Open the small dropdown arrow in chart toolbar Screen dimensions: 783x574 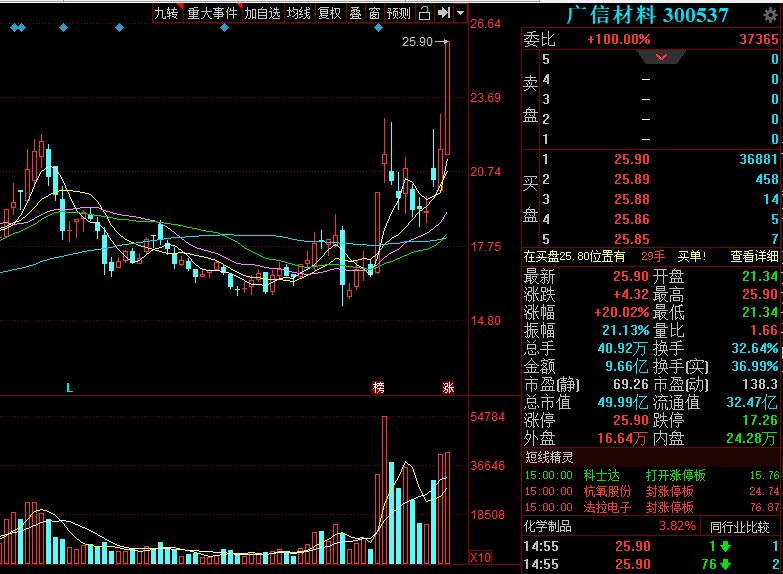coord(460,13)
